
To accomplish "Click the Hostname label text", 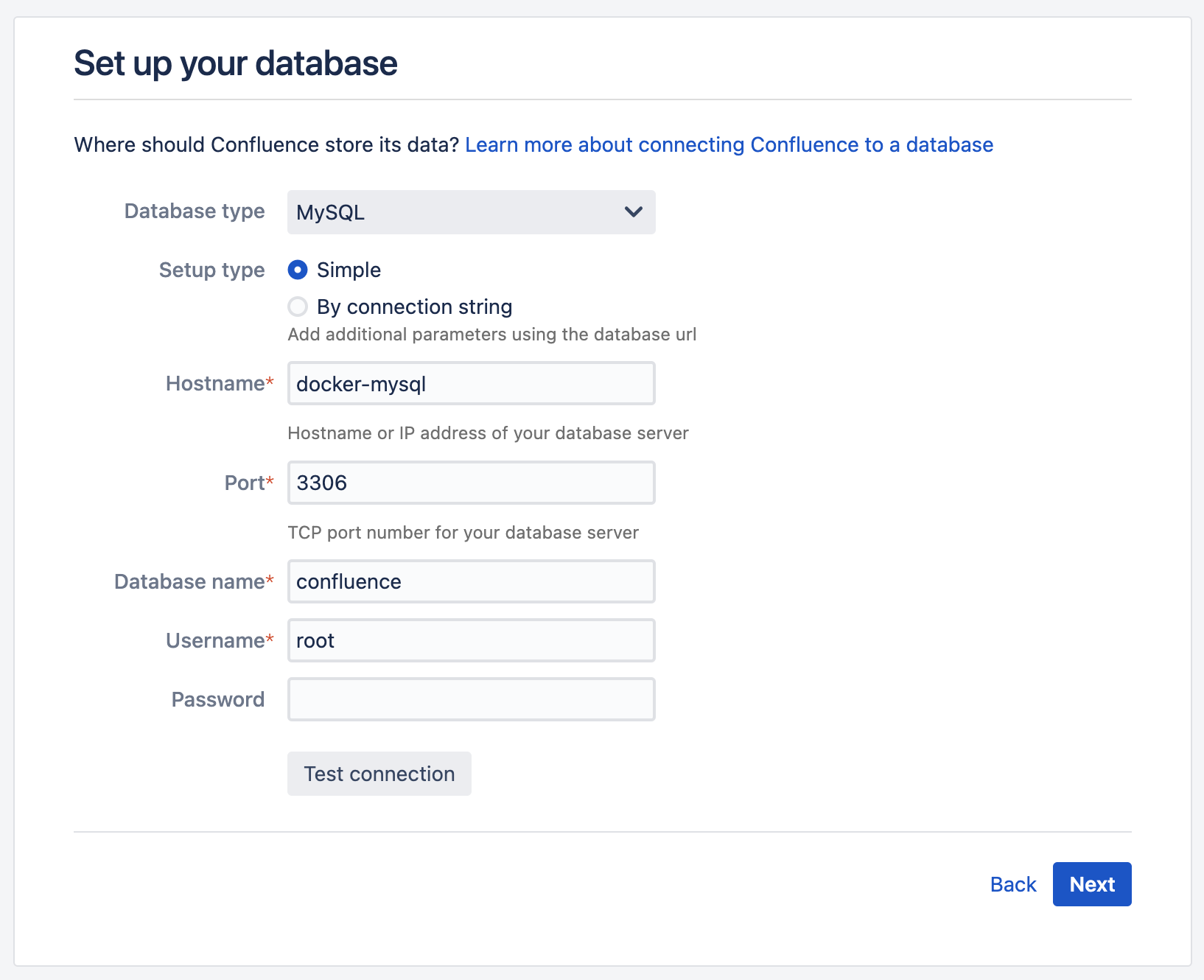I will click(x=215, y=383).
